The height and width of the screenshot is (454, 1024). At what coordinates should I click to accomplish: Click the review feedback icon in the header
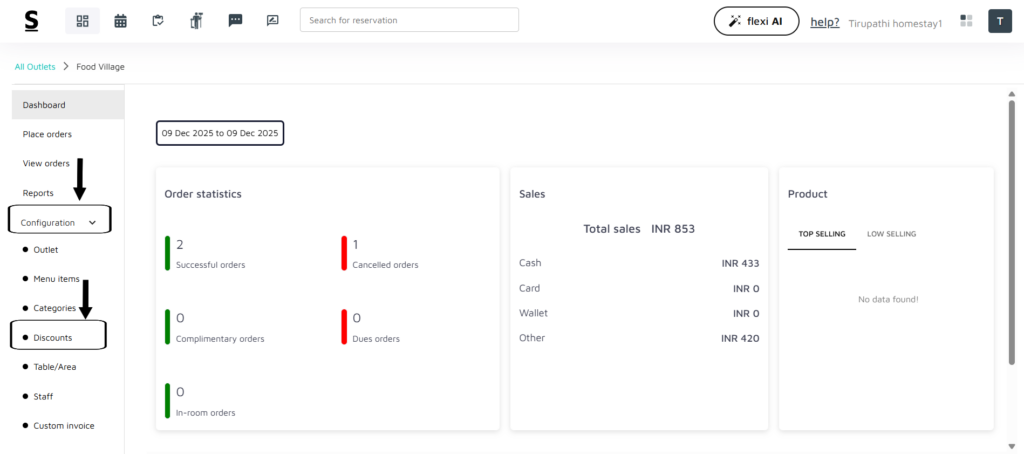click(272, 21)
